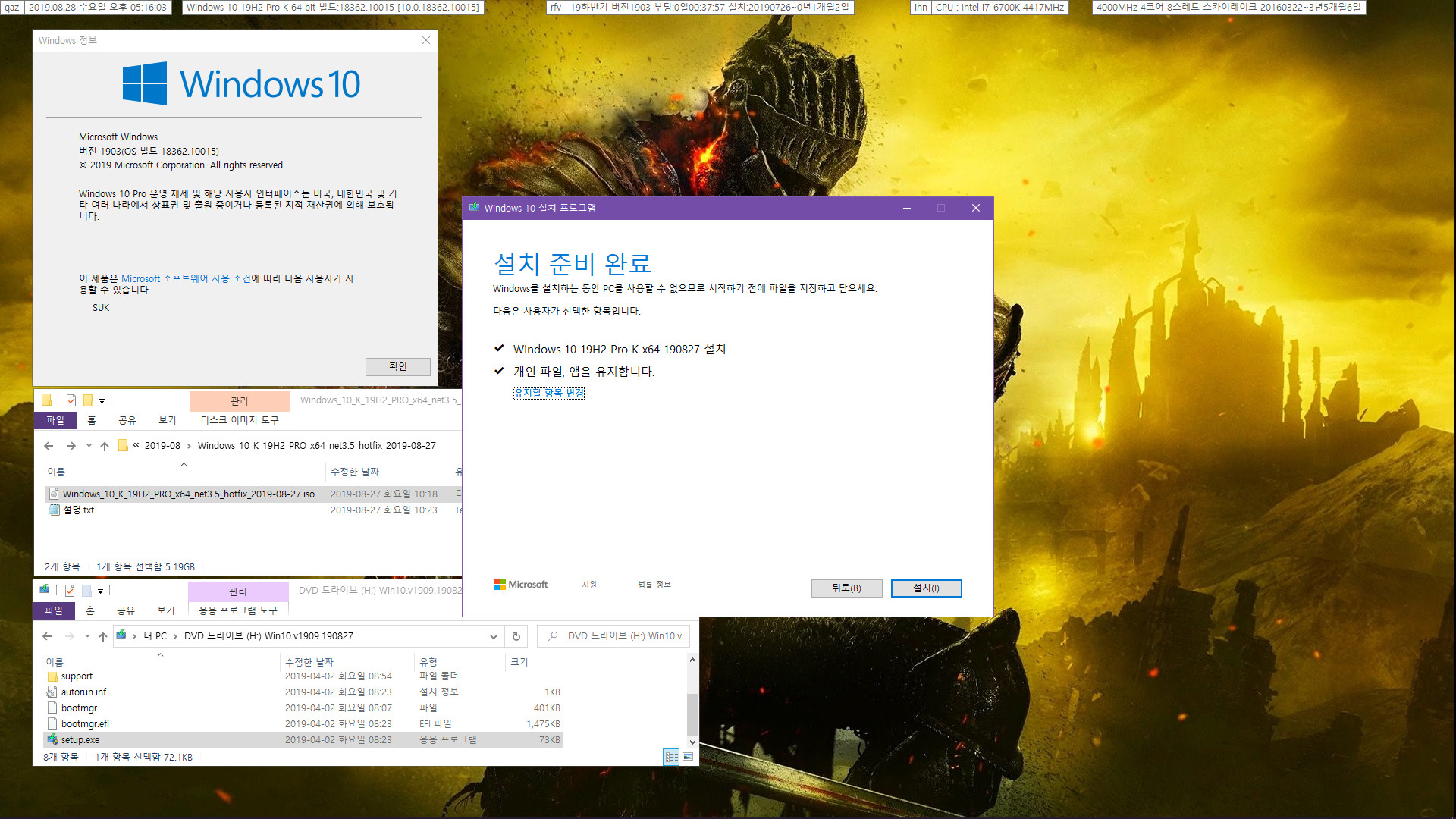Switch to 보기 tab in ISO folder explorer

168,420
